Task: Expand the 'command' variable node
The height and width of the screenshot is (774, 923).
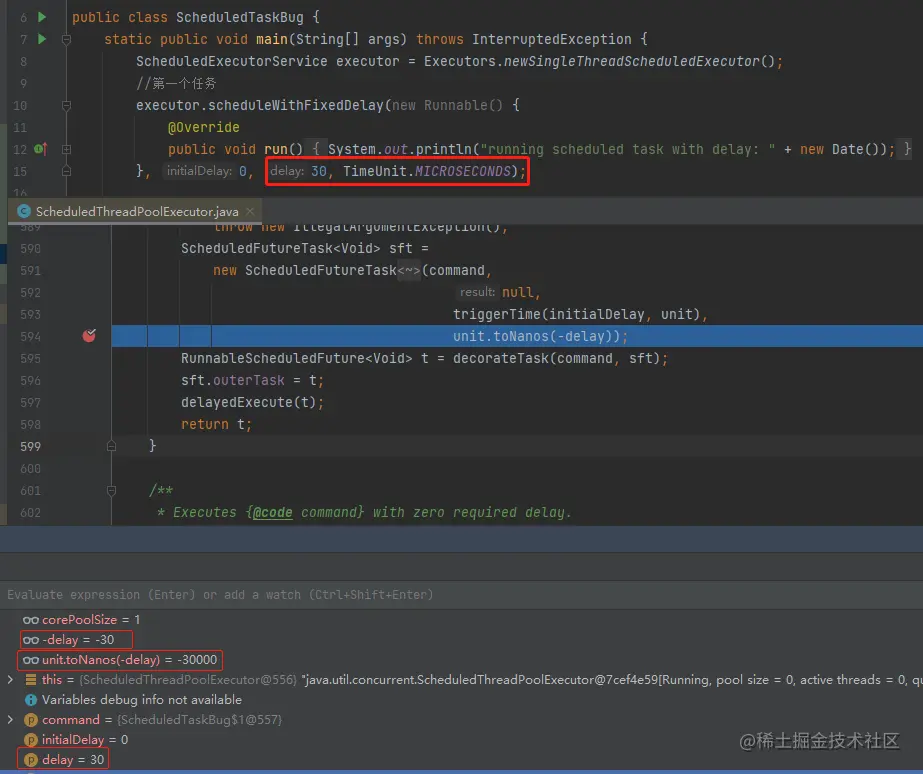Action: pos(10,719)
